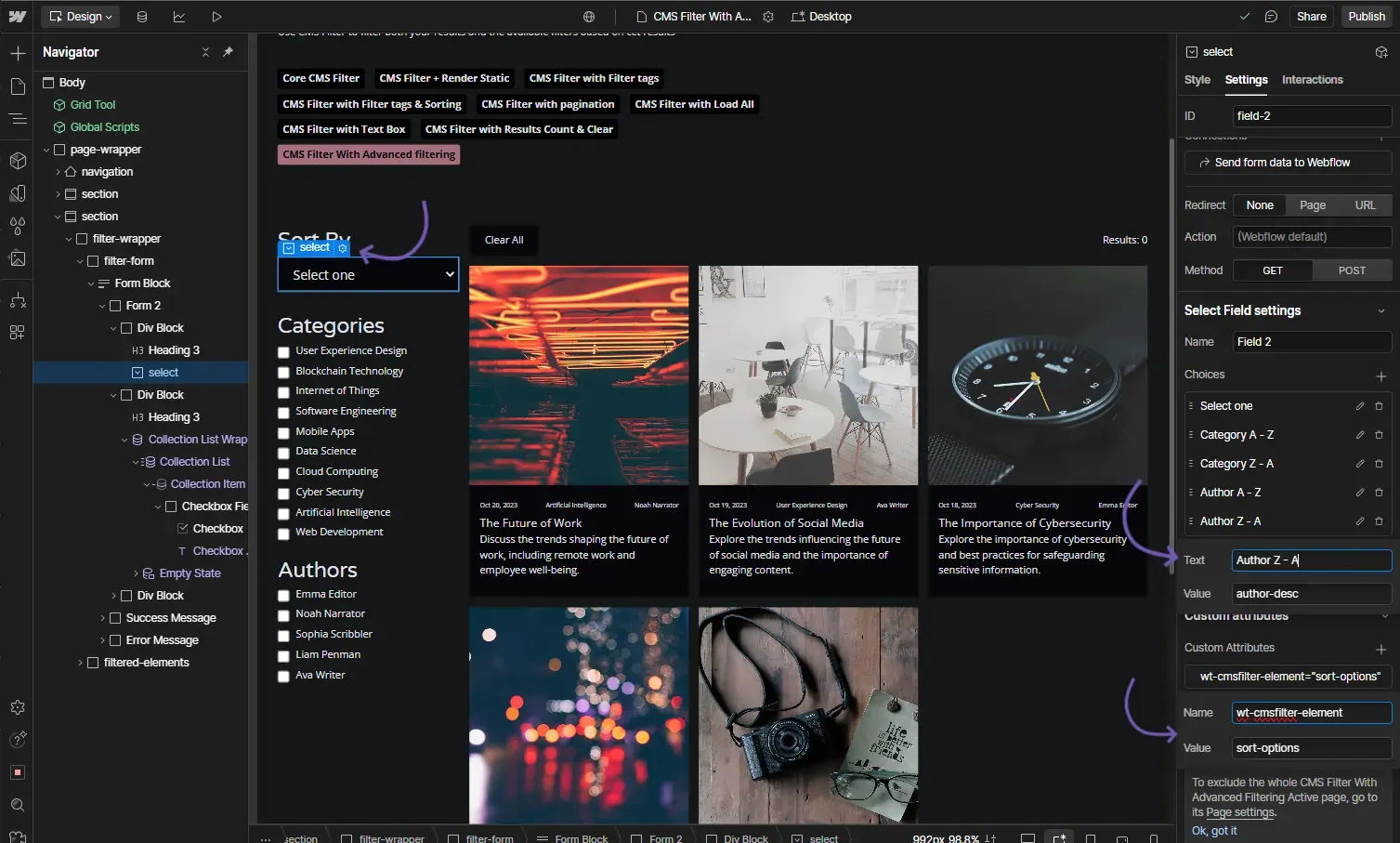Open the Settings tab in right panel
This screenshot has width=1400, height=843.
point(1246,80)
